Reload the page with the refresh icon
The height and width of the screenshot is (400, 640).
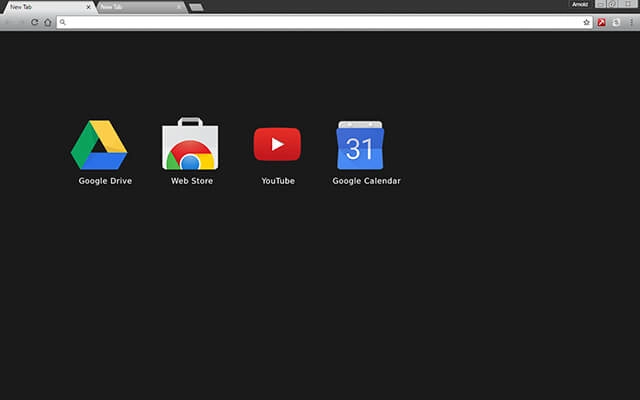[35, 22]
